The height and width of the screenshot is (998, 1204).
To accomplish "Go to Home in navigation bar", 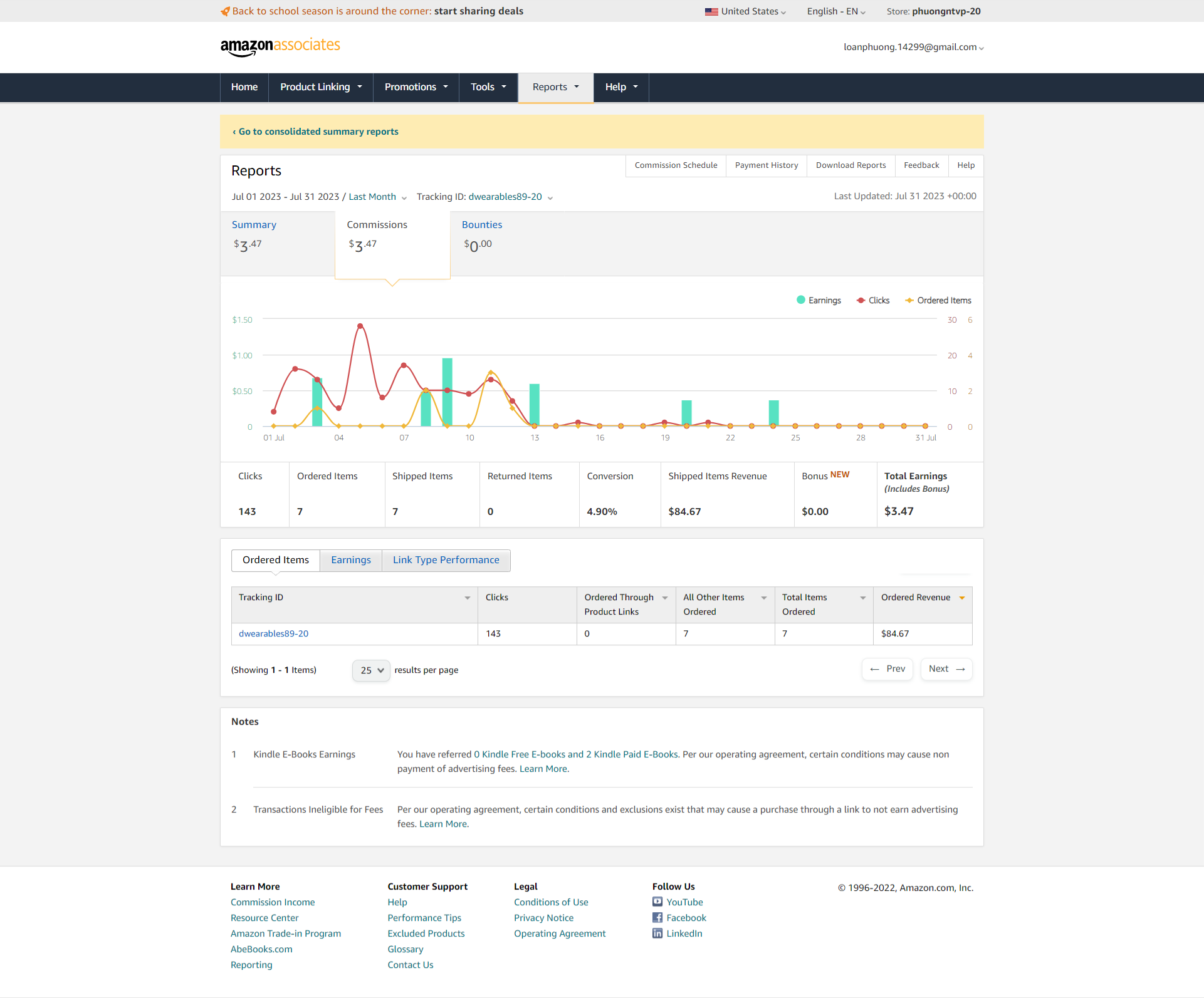I will point(244,87).
